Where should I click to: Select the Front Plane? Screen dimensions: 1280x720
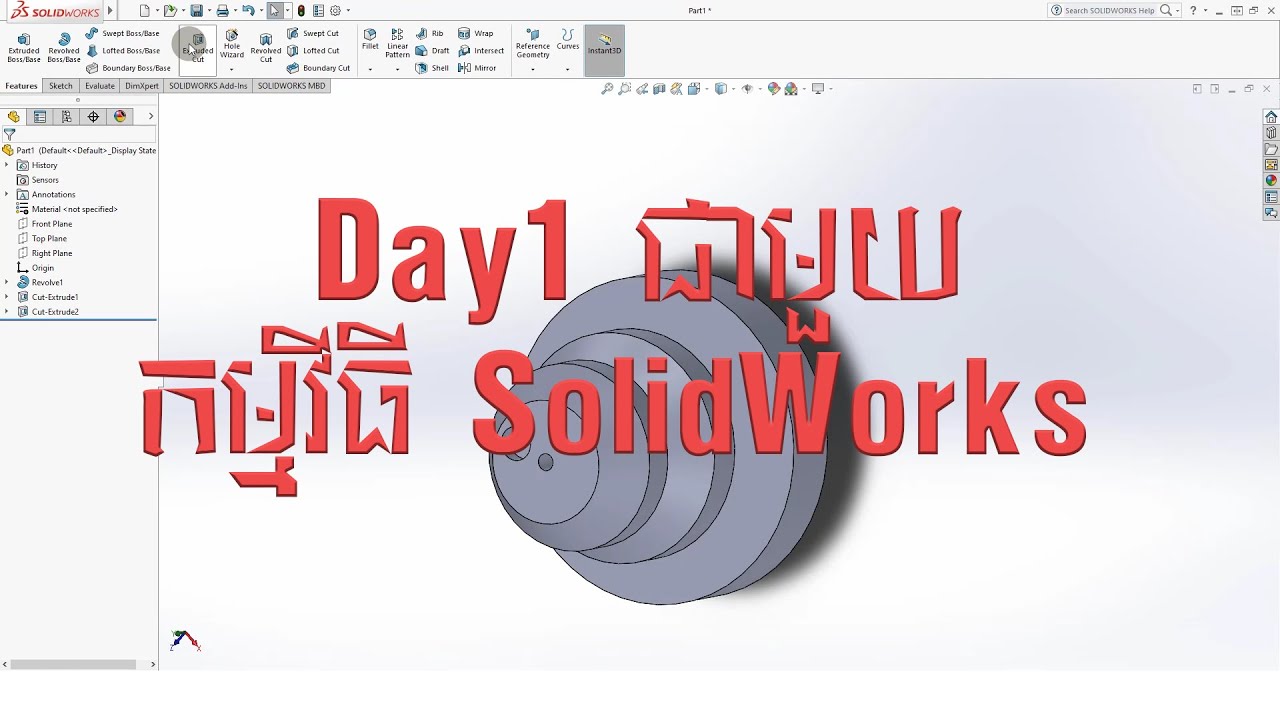(x=52, y=224)
